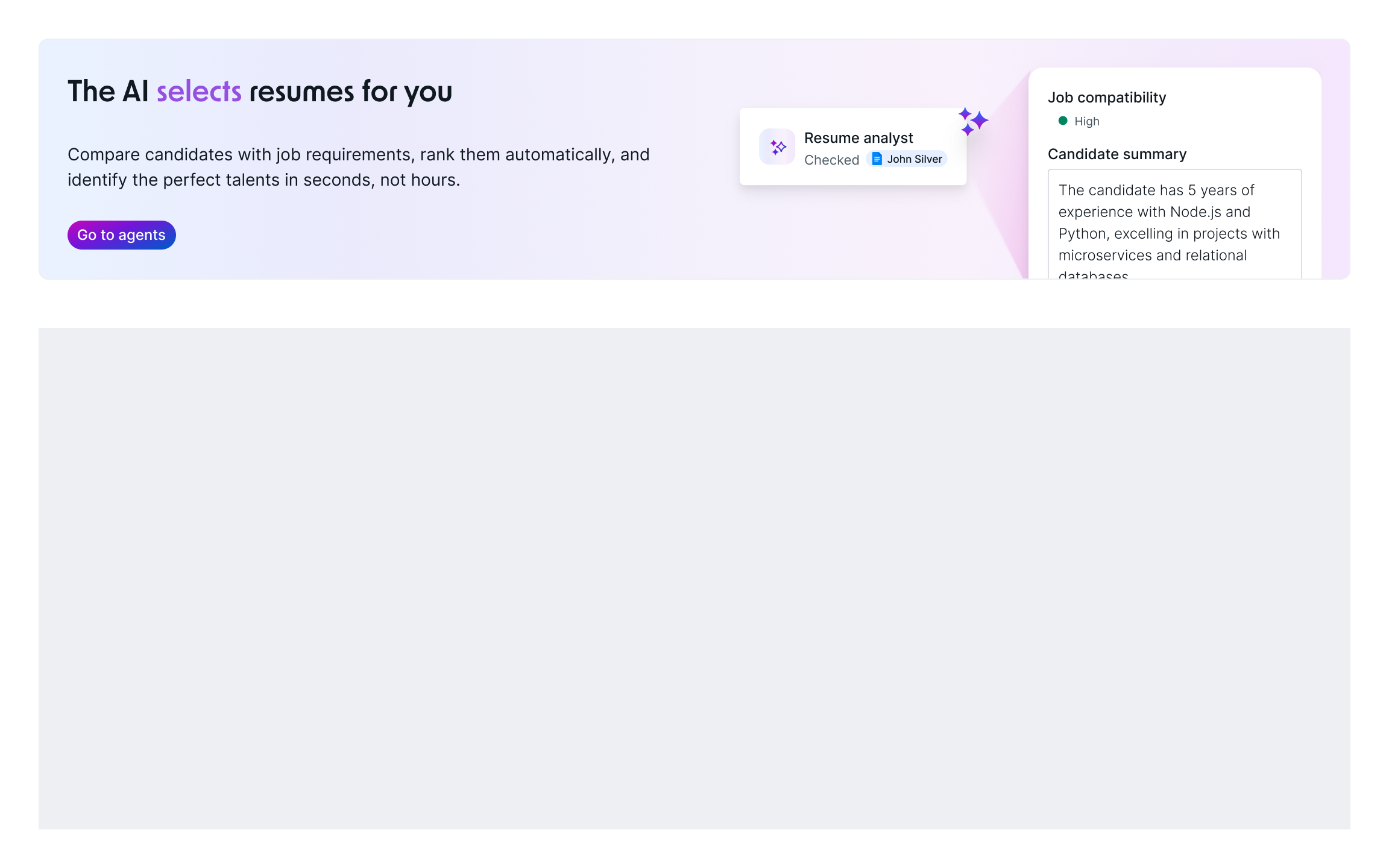Click the "Checked" status text
1389x868 pixels.
[832, 160]
